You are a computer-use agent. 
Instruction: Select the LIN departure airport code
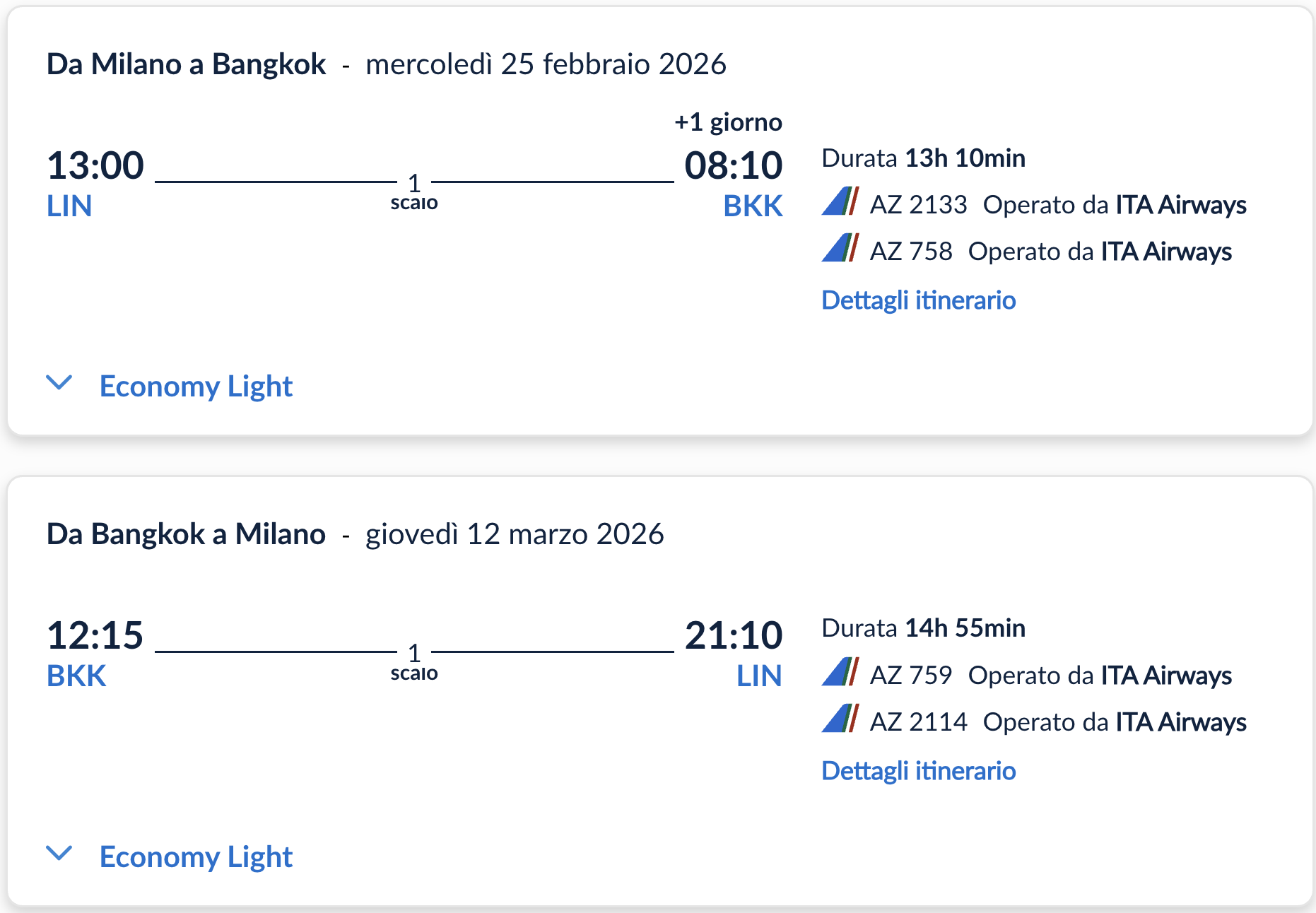[69, 206]
